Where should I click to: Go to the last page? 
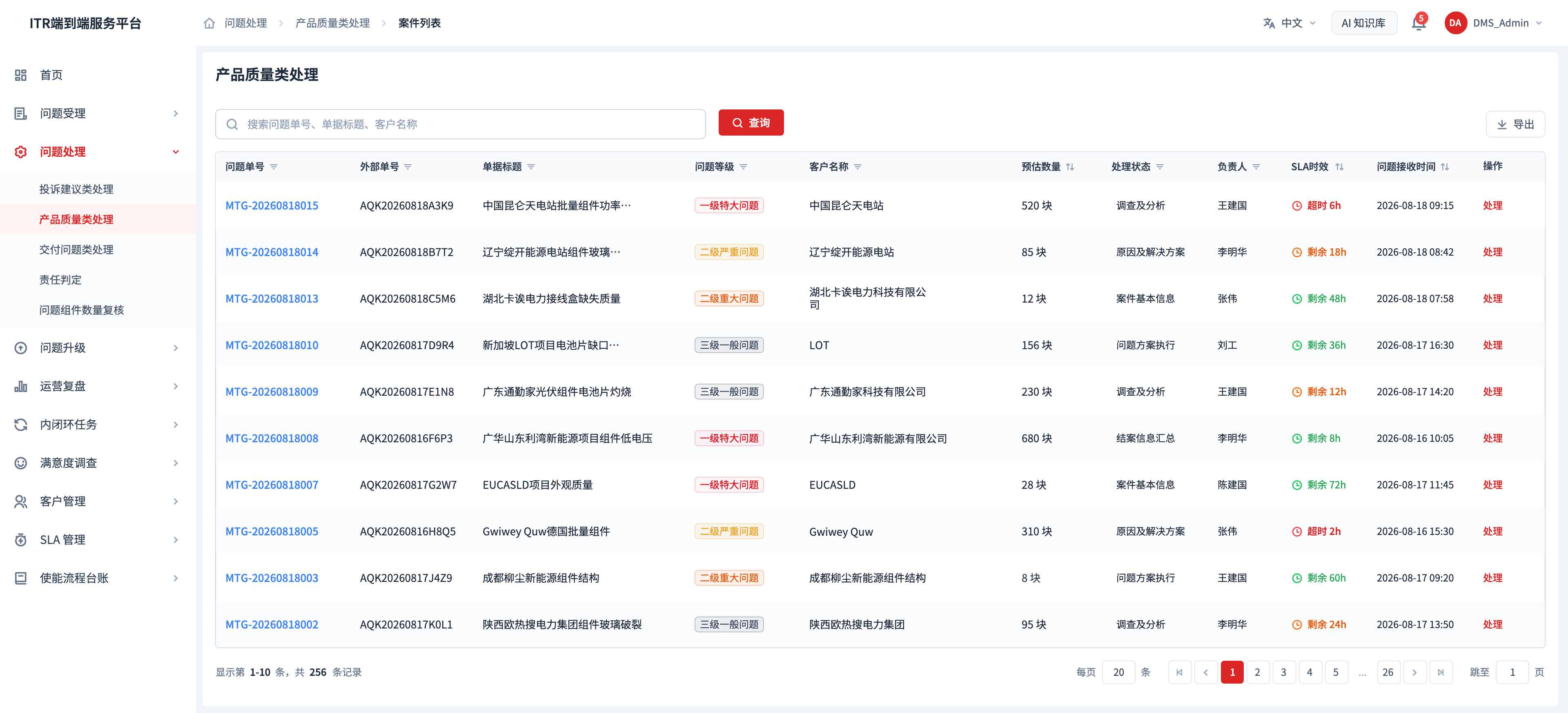click(x=1441, y=672)
